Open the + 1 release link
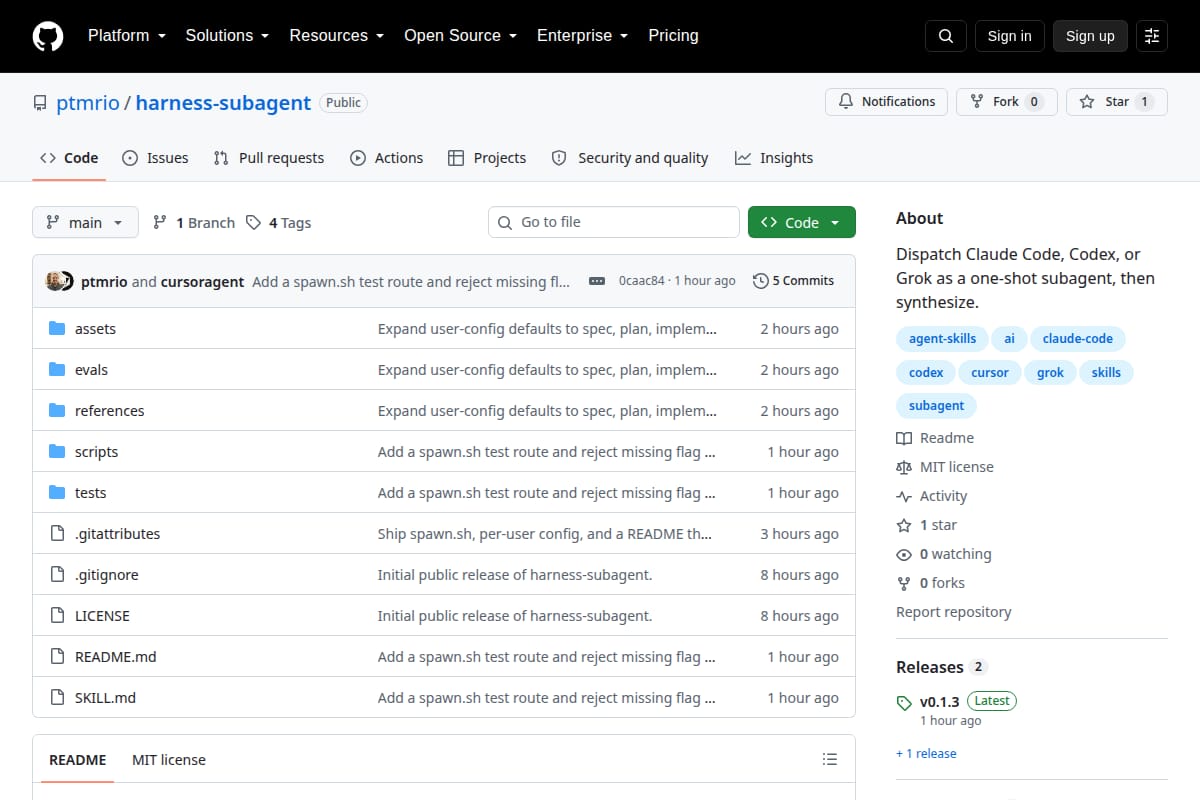 click(x=926, y=754)
